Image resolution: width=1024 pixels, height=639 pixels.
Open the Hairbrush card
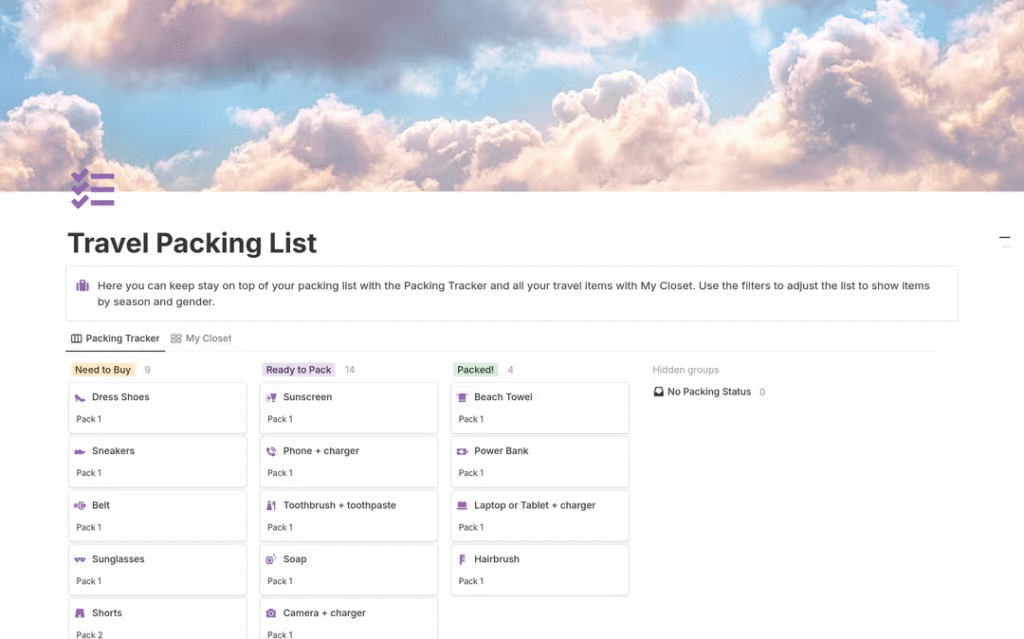[x=539, y=570]
